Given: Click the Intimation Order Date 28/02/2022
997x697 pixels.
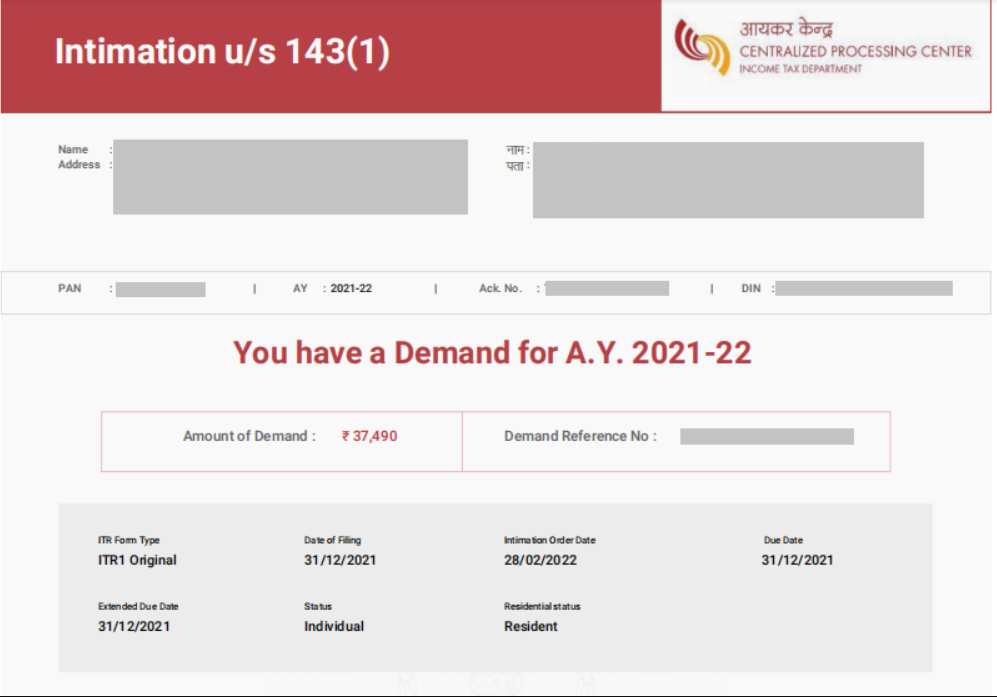Looking at the screenshot, I should pyautogui.click(x=540, y=560).
